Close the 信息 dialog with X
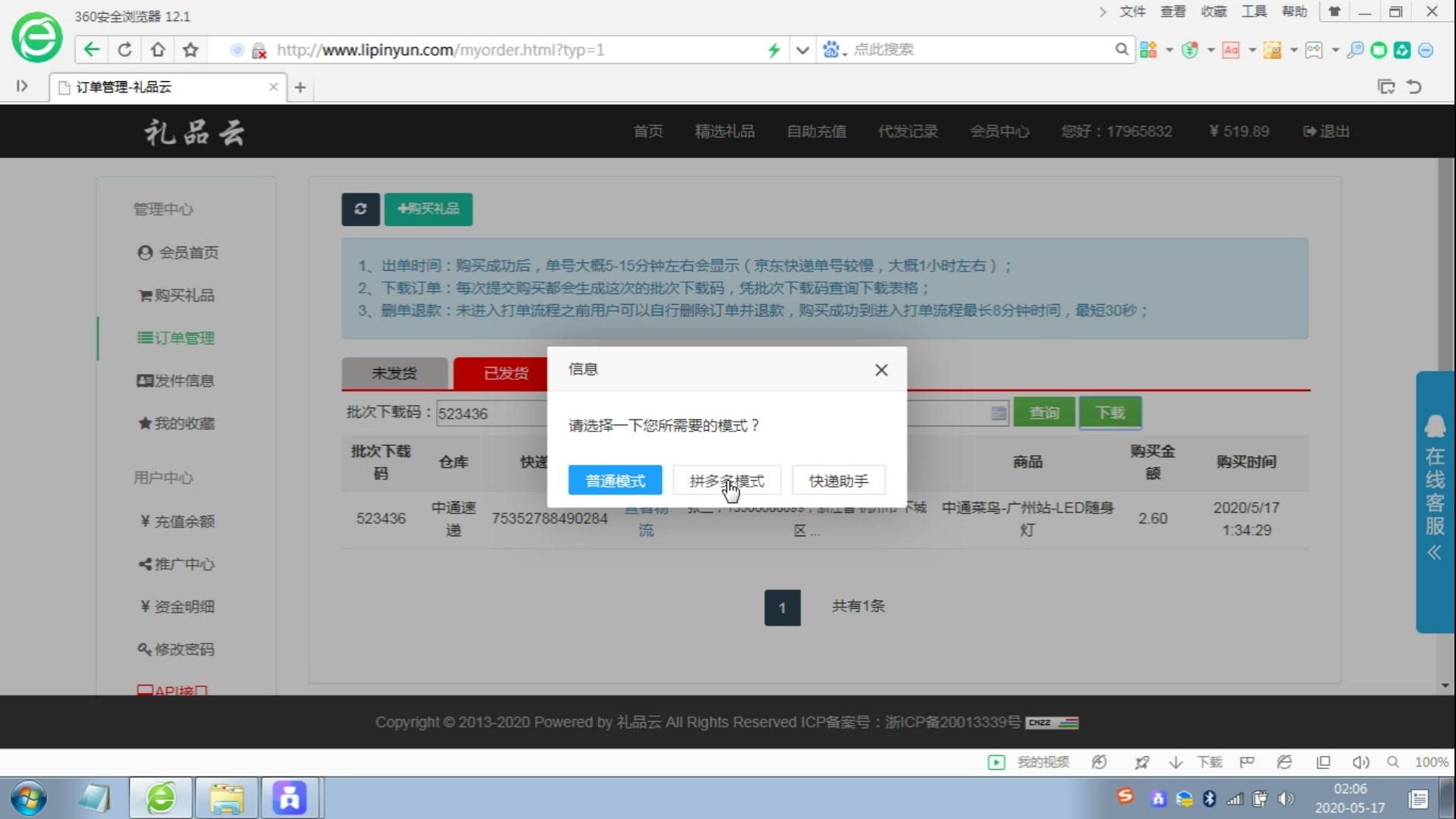 [881, 370]
